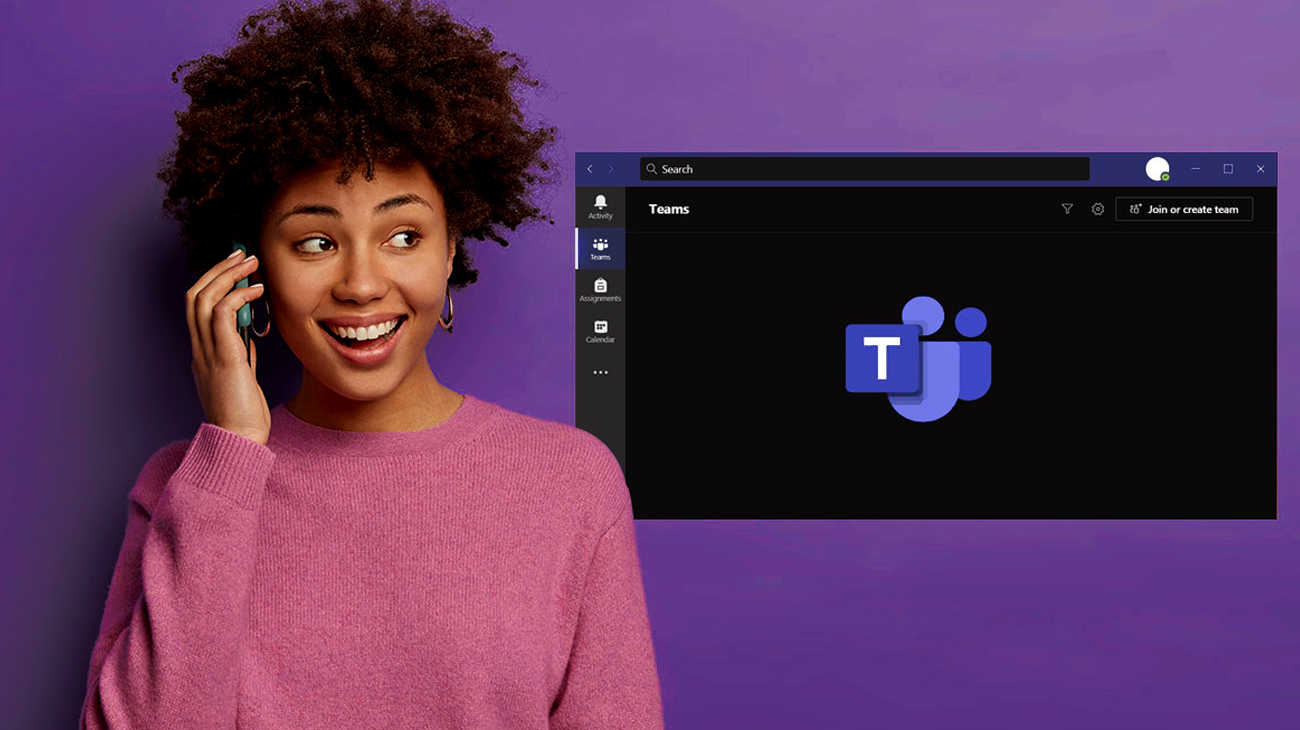Click Join or create team button
1300x730 pixels.
pos(1184,209)
